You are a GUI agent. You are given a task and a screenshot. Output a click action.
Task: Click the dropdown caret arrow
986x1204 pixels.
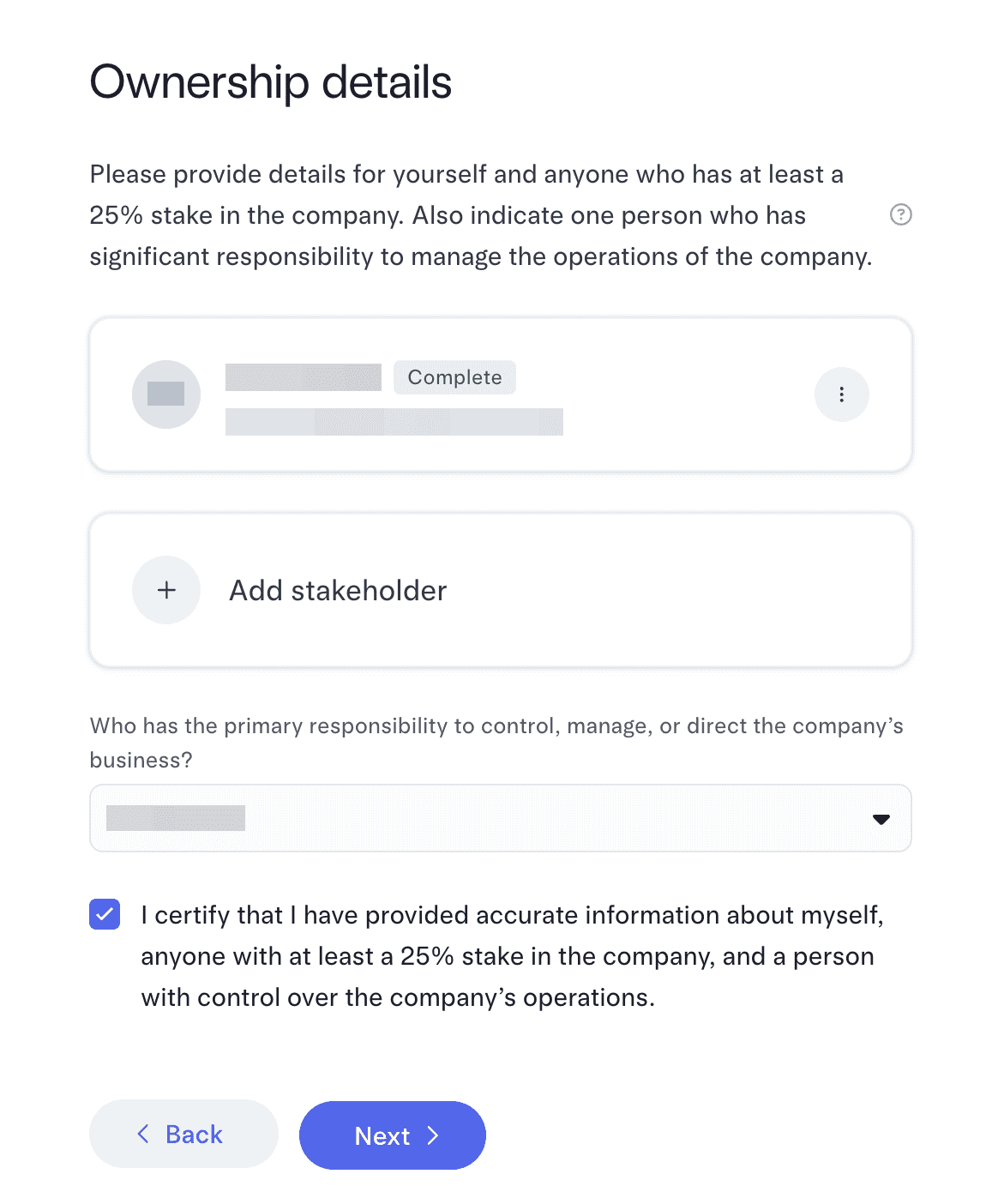(881, 819)
